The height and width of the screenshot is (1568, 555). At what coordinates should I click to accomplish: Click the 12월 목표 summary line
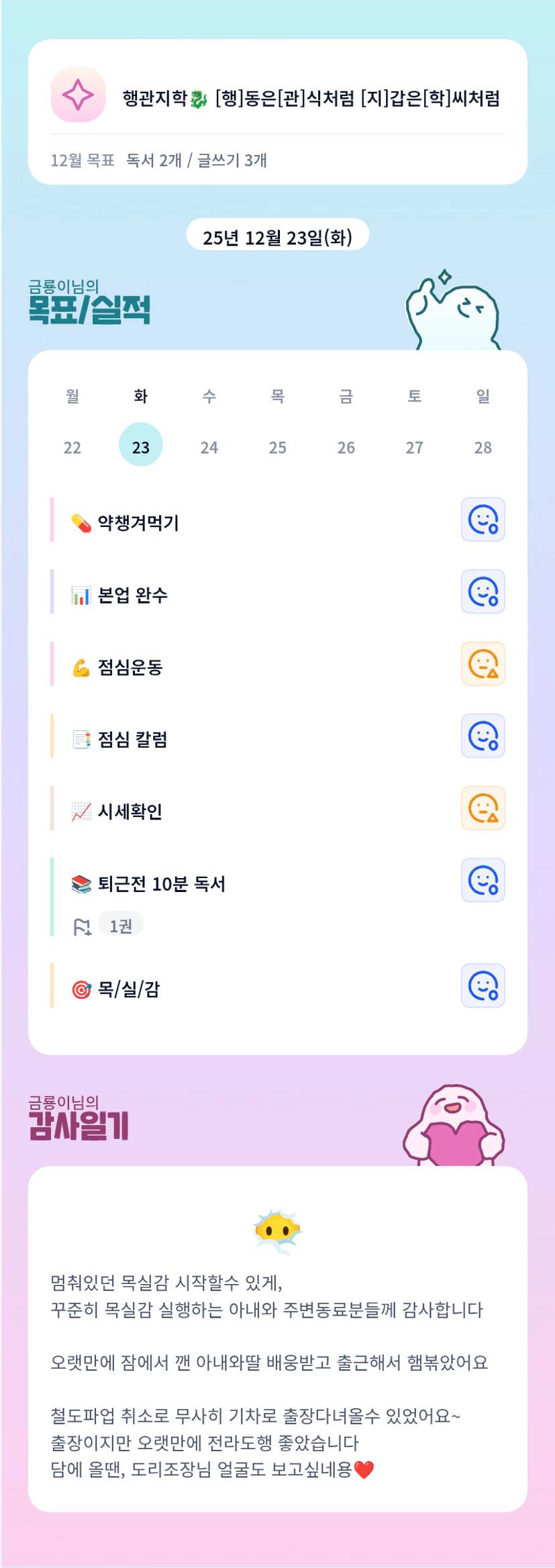[159, 160]
